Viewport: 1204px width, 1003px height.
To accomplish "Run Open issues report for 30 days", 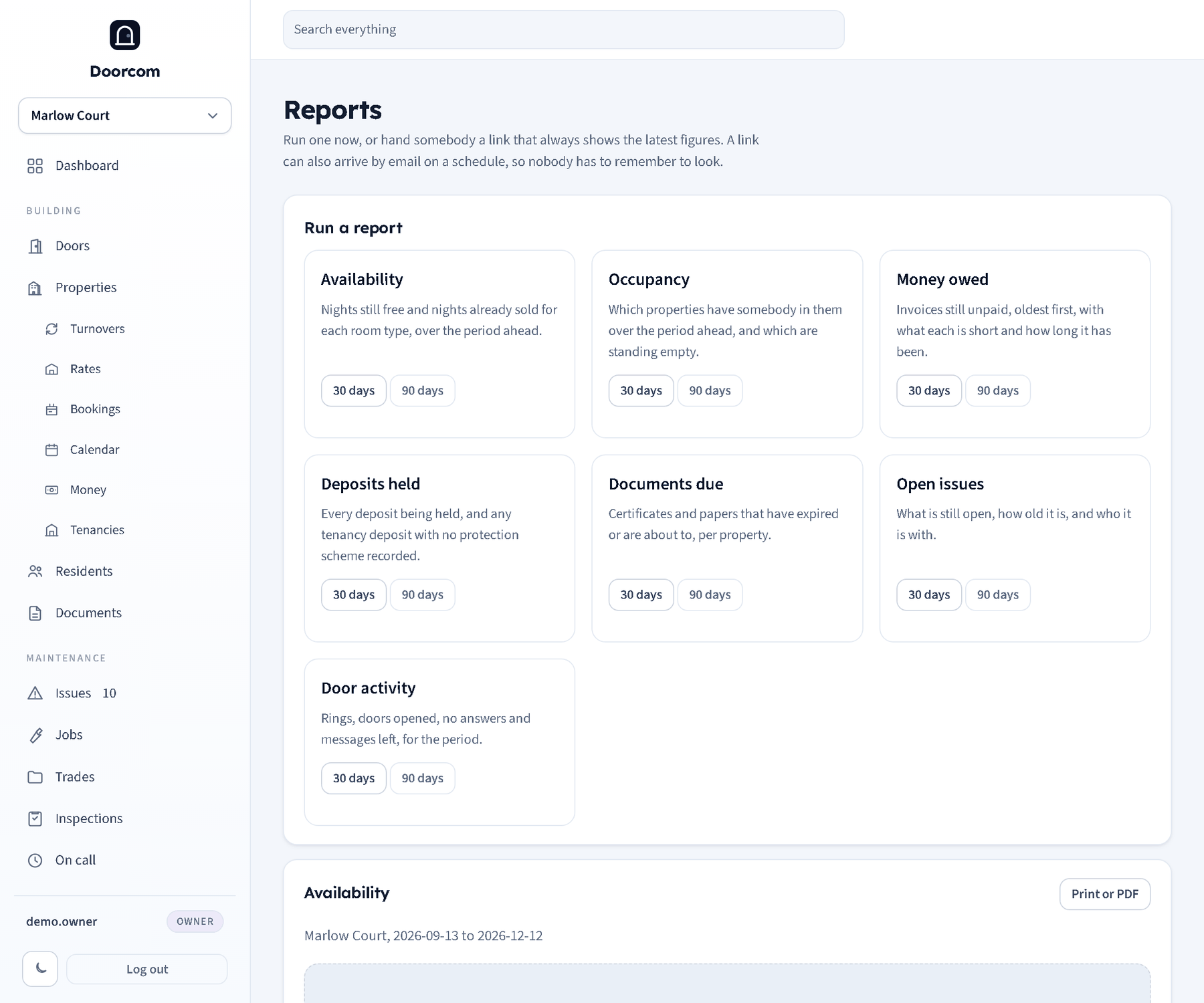I will [x=929, y=595].
